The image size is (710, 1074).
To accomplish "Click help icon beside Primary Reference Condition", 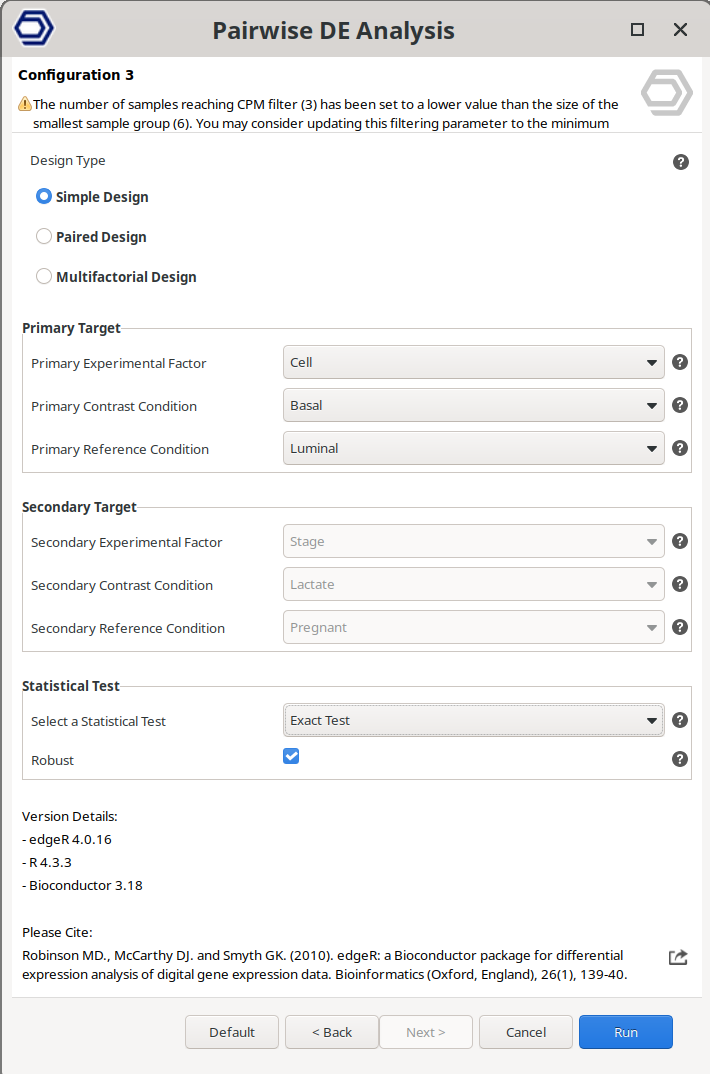I will (x=680, y=448).
